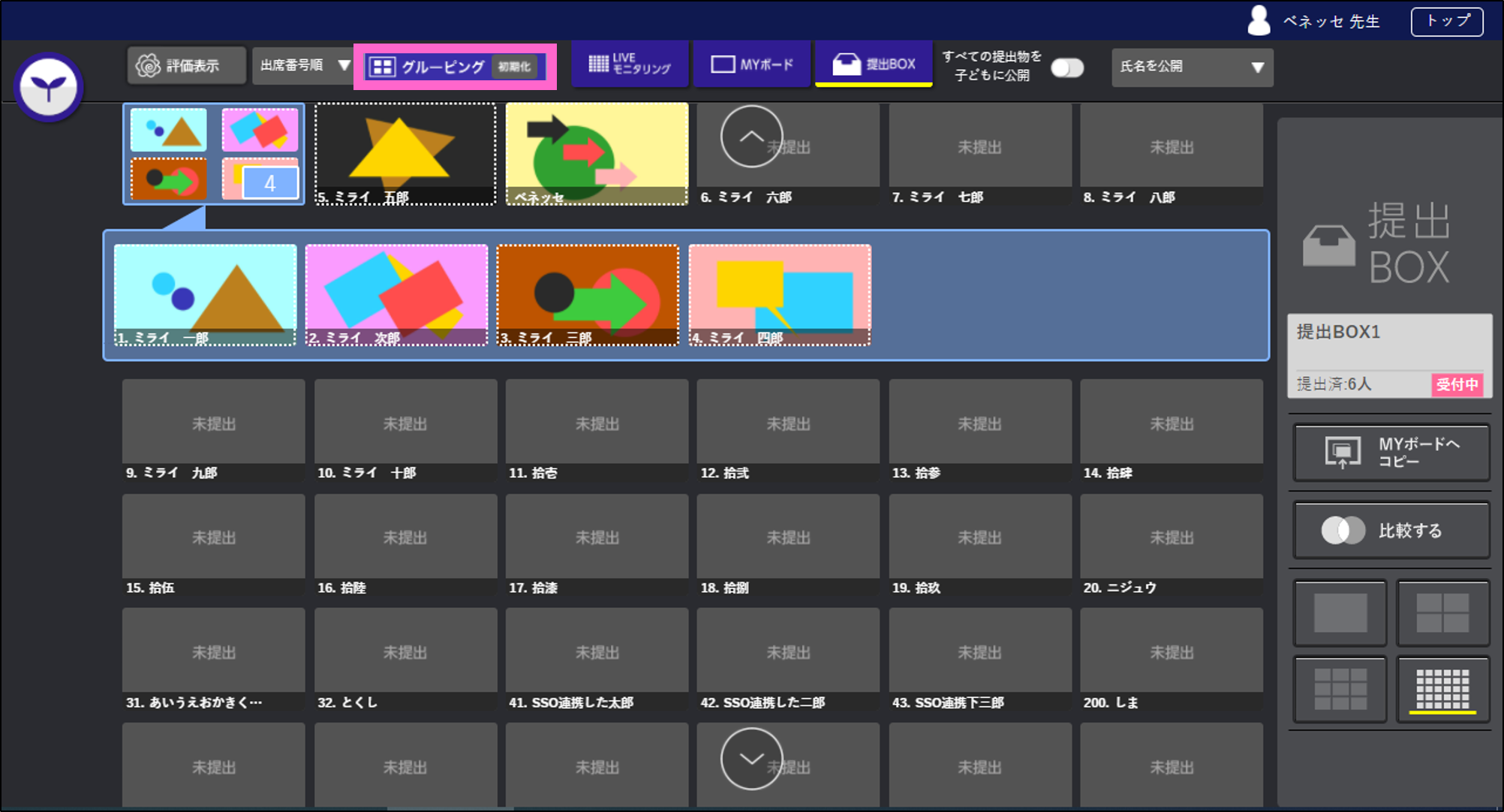Select the six-pane grid layout icon

tap(1340, 689)
